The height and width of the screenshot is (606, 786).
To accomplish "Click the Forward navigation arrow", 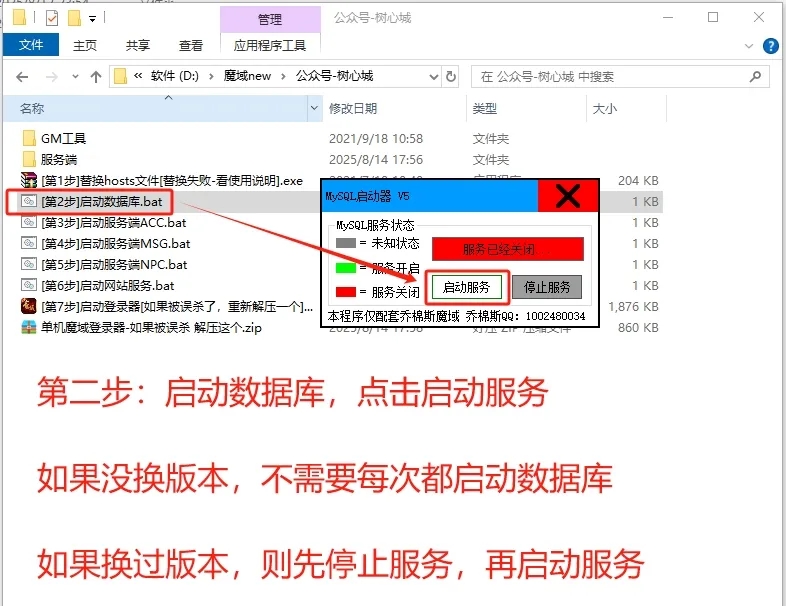I will [x=51, y=77].
